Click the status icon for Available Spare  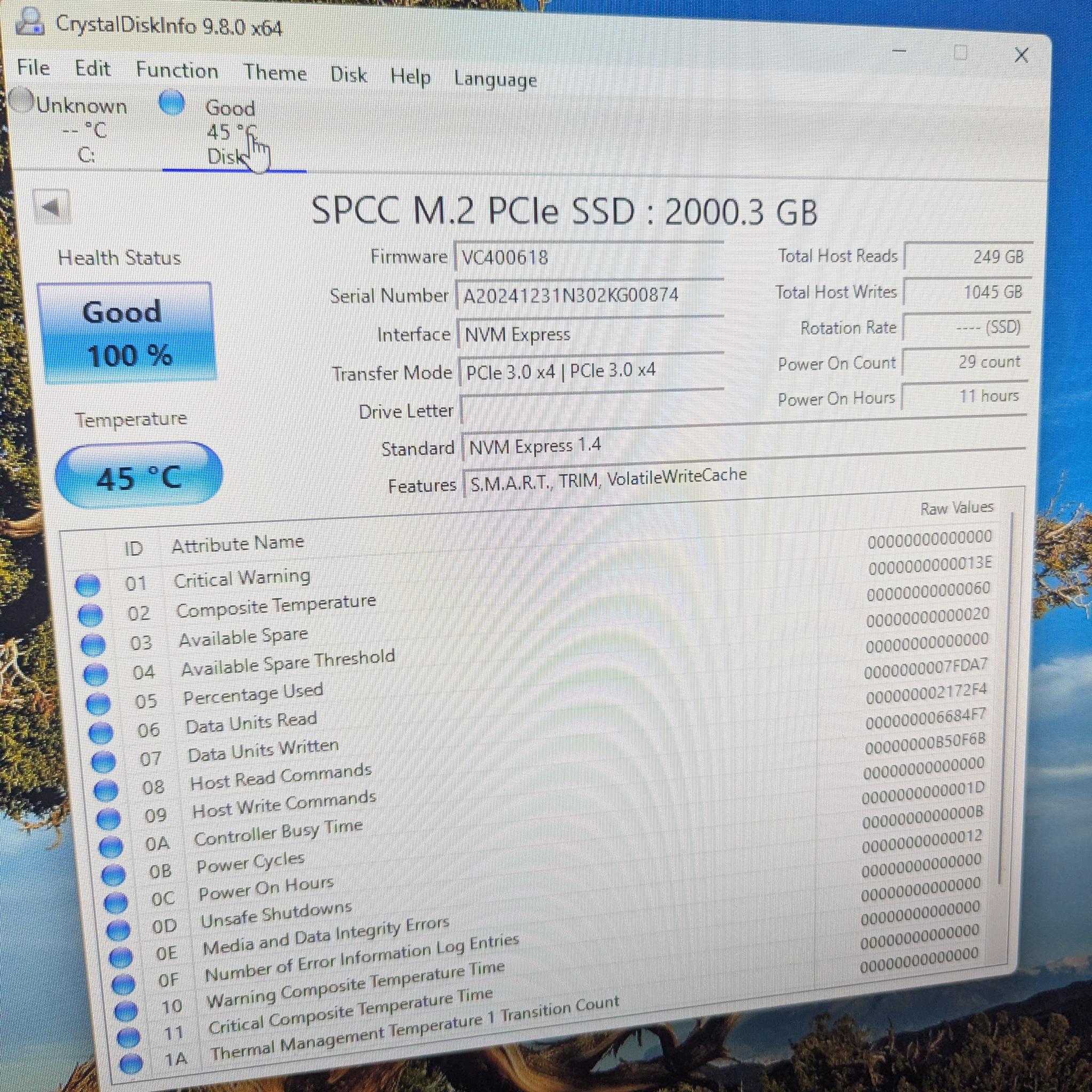coord(93,644)
